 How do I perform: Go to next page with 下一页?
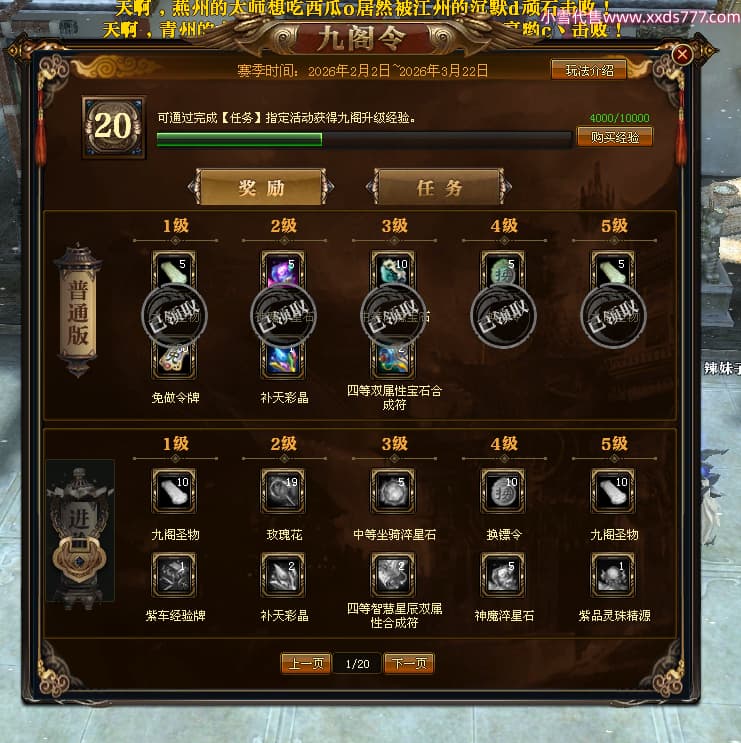(409, 663)
